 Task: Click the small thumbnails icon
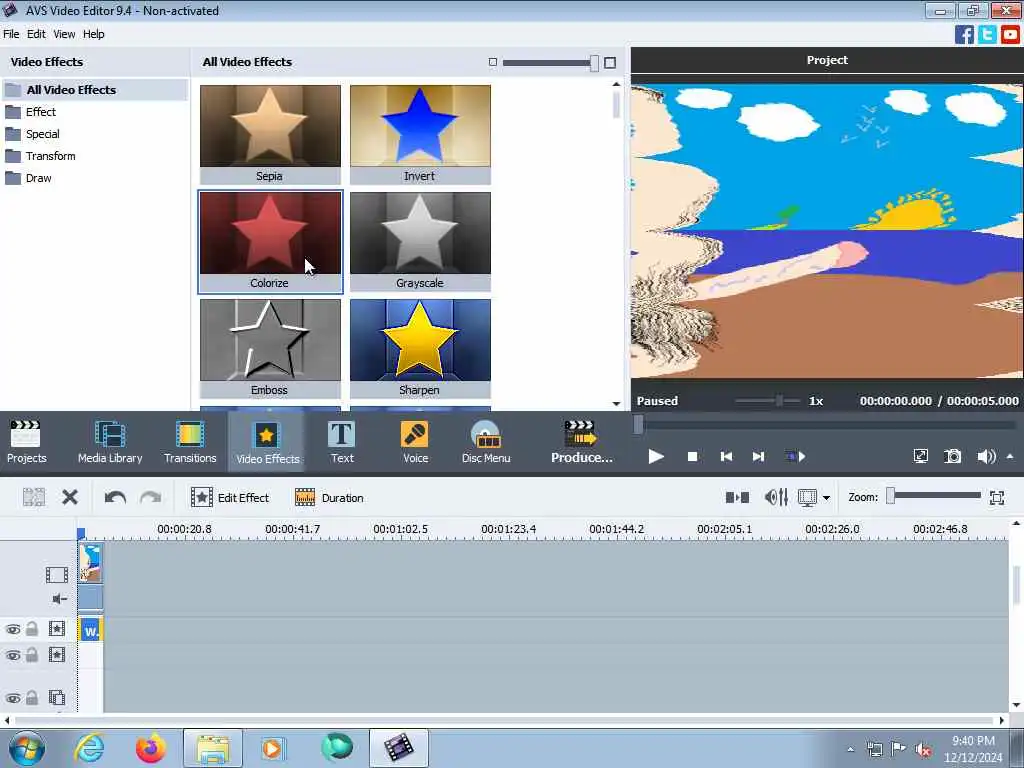[493, 63]
